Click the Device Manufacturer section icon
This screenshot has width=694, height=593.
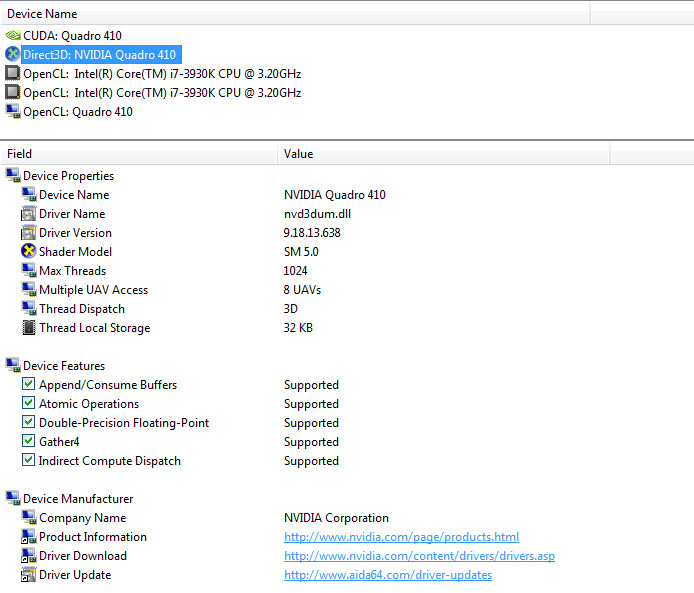click(x=13, y=498)
